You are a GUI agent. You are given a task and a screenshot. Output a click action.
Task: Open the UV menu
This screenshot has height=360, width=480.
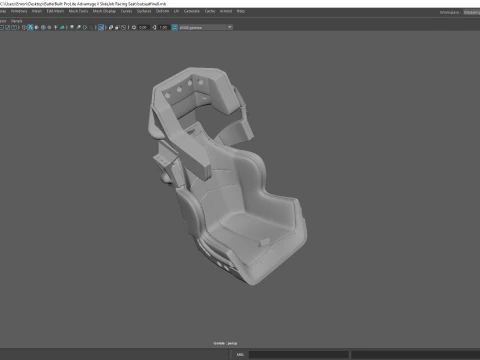click(176, 11)
